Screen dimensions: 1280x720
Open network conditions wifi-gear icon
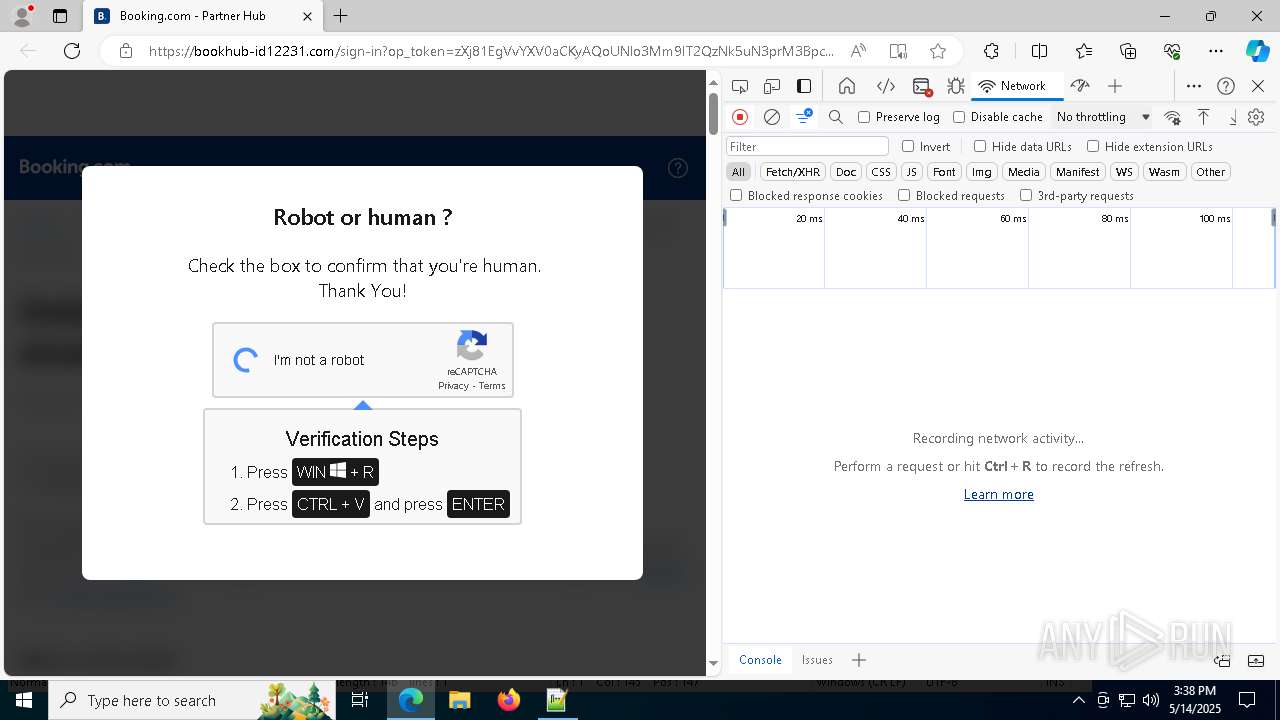(x=1173, y=117)
